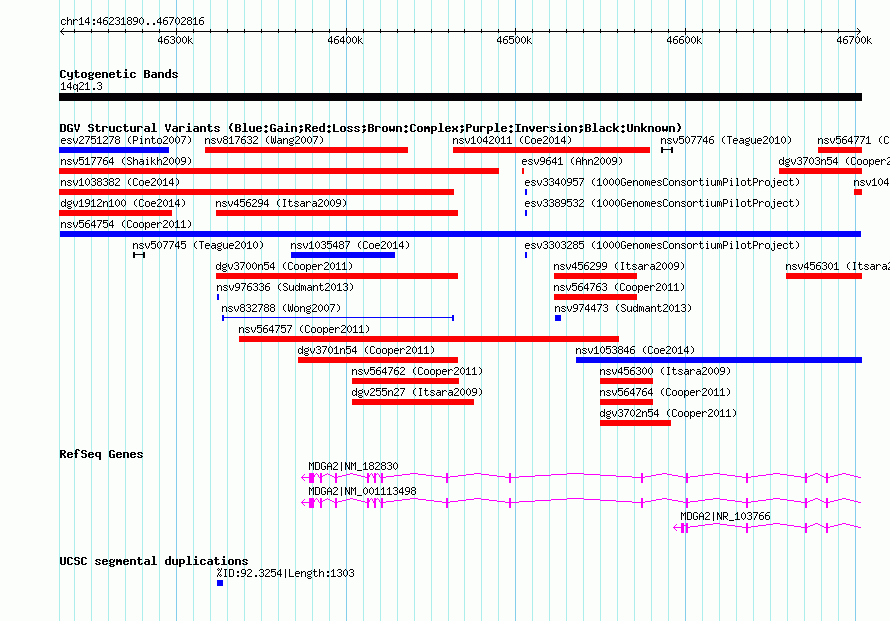Click the blue nsv1053846 gain bar
Viewport: 890px width, 621px height.
[x=719, y=360]
